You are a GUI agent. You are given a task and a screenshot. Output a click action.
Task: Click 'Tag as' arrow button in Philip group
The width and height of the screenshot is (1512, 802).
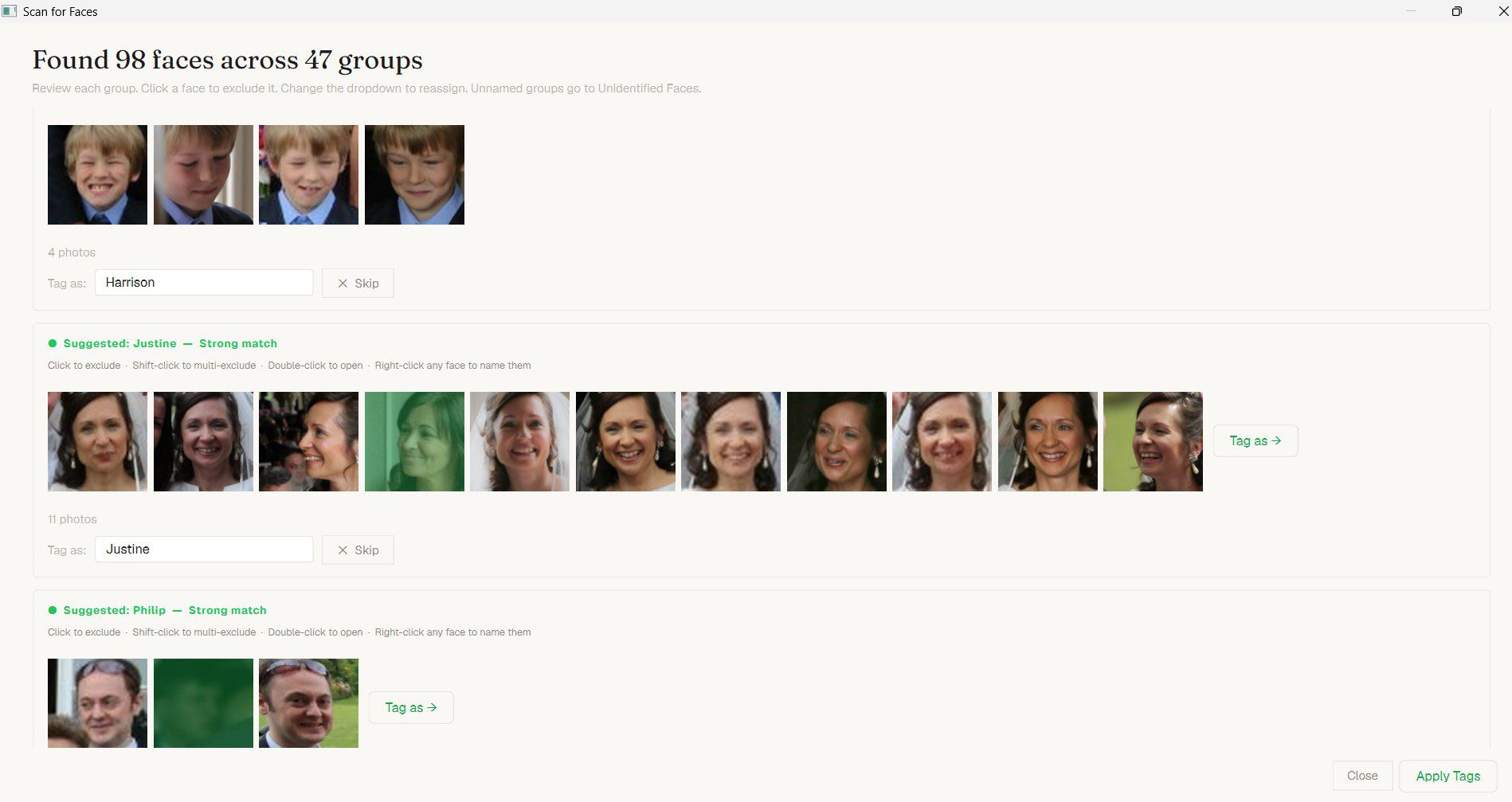(411, 707)
